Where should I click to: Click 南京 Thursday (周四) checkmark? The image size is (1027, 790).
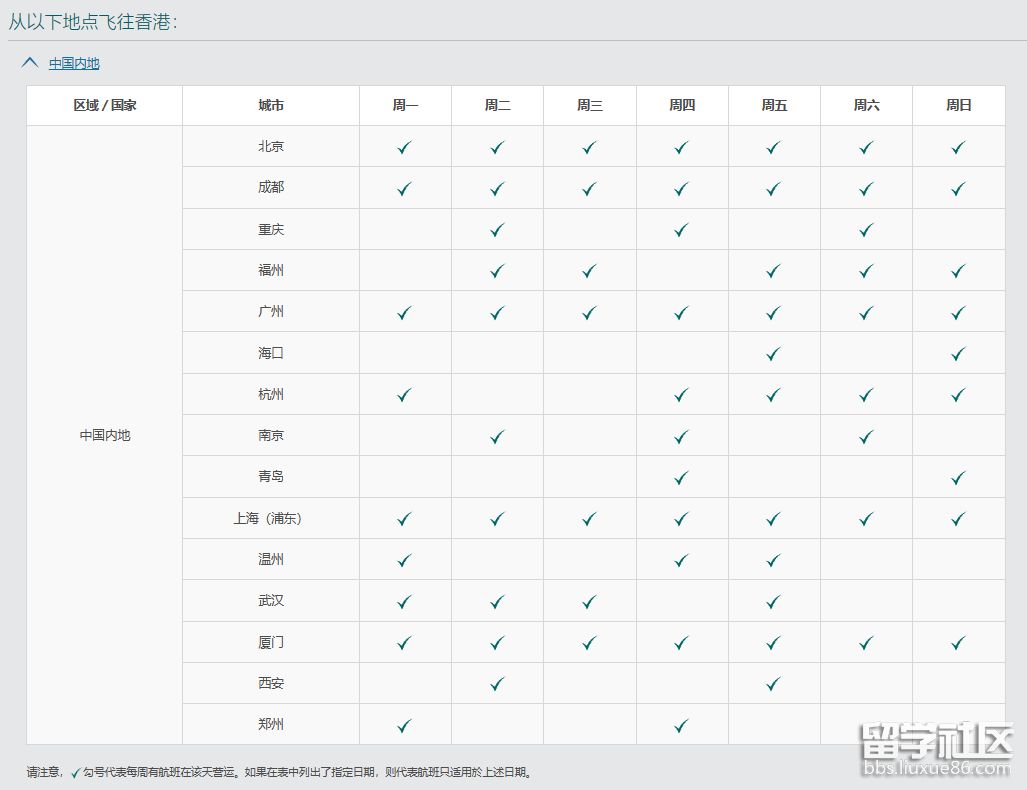(x=681, y=437)
